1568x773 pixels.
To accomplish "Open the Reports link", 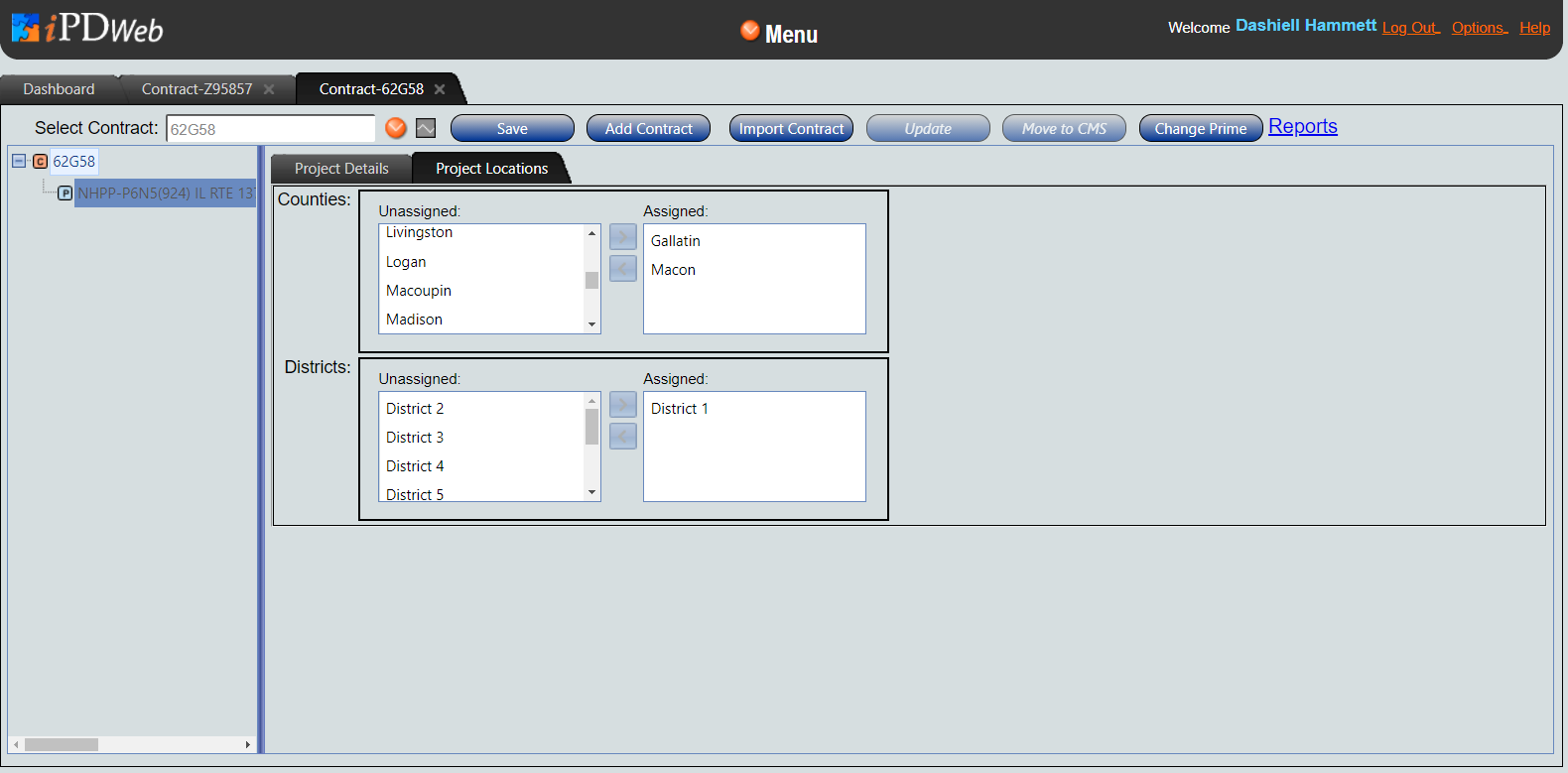I will coord(1302,127).
